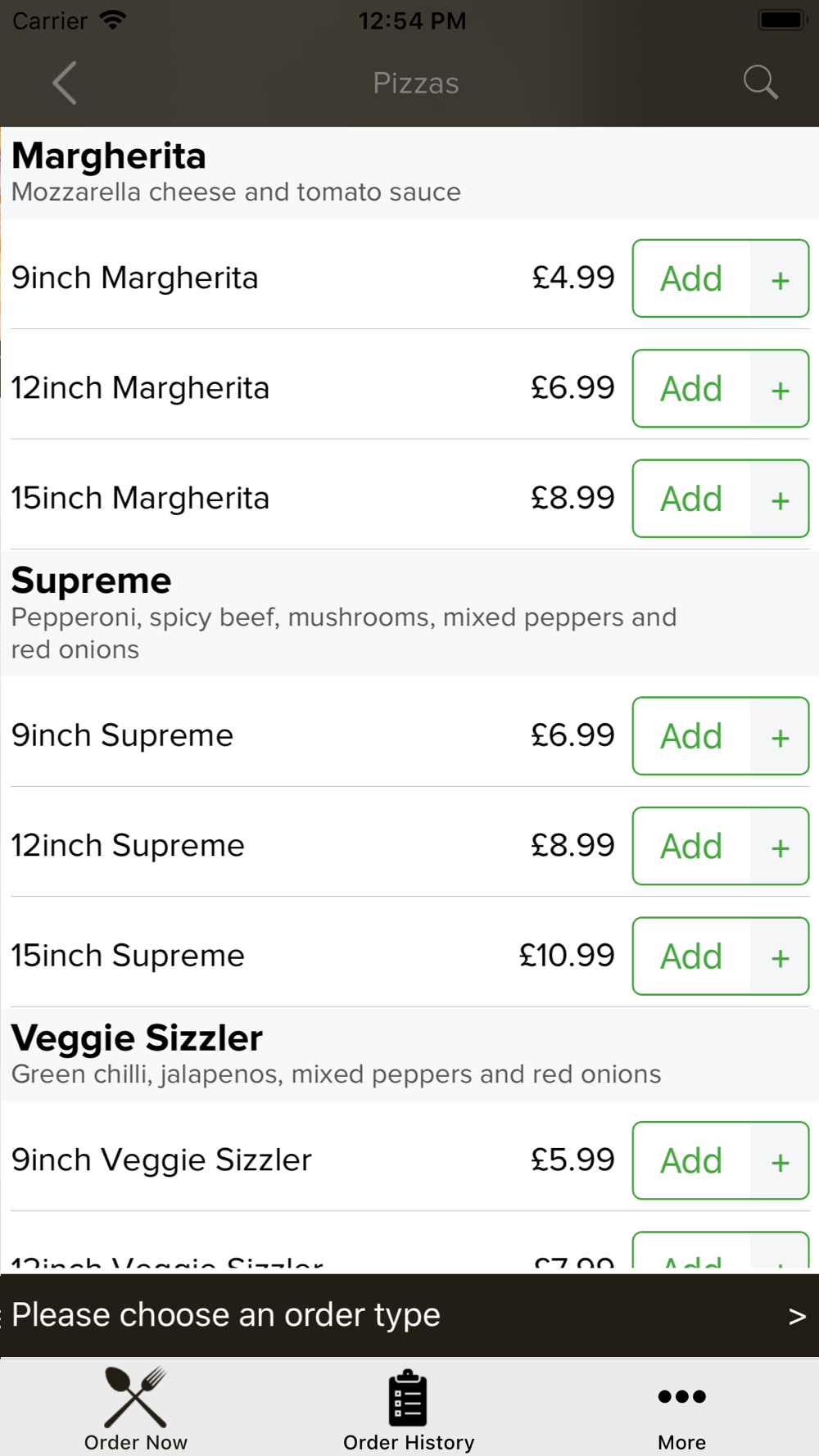
Task: Go back using the left chevron icon
Action: click(65, 83)
